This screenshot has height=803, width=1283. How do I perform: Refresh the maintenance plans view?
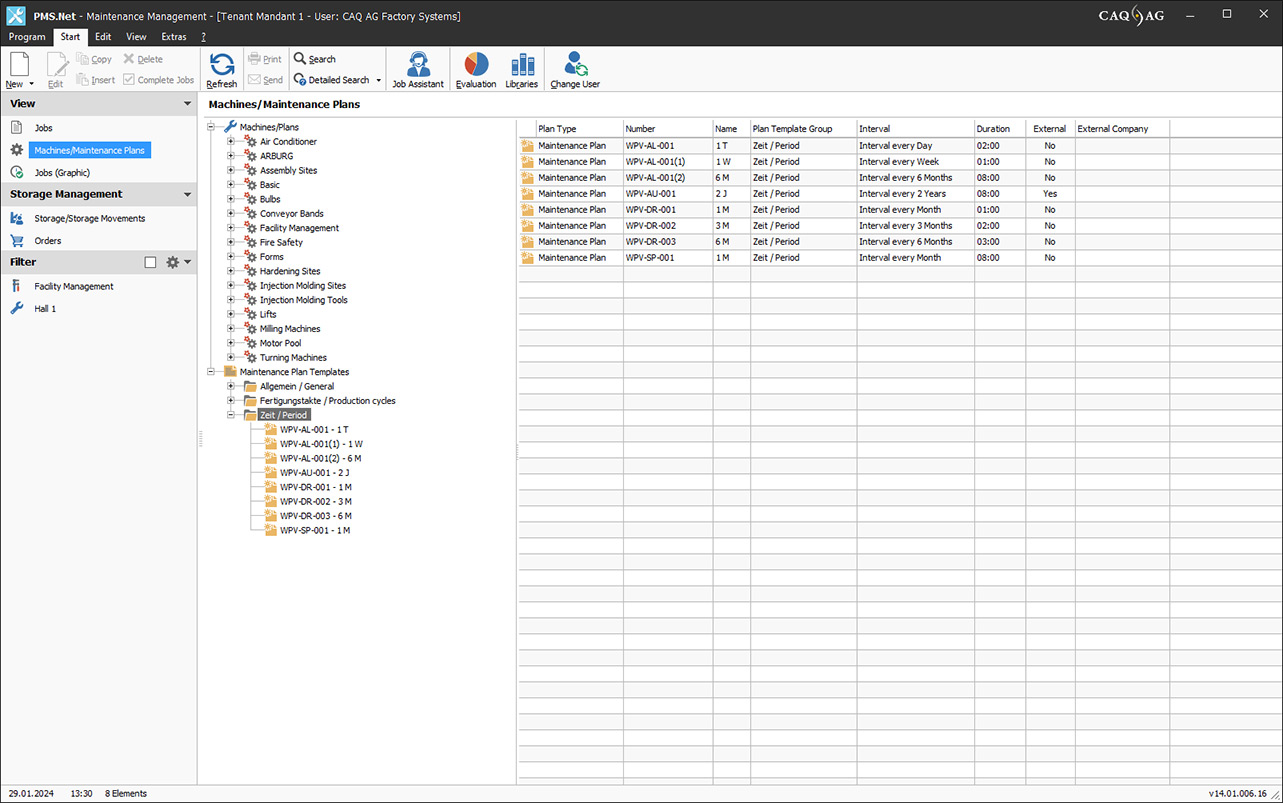point(222,70)
